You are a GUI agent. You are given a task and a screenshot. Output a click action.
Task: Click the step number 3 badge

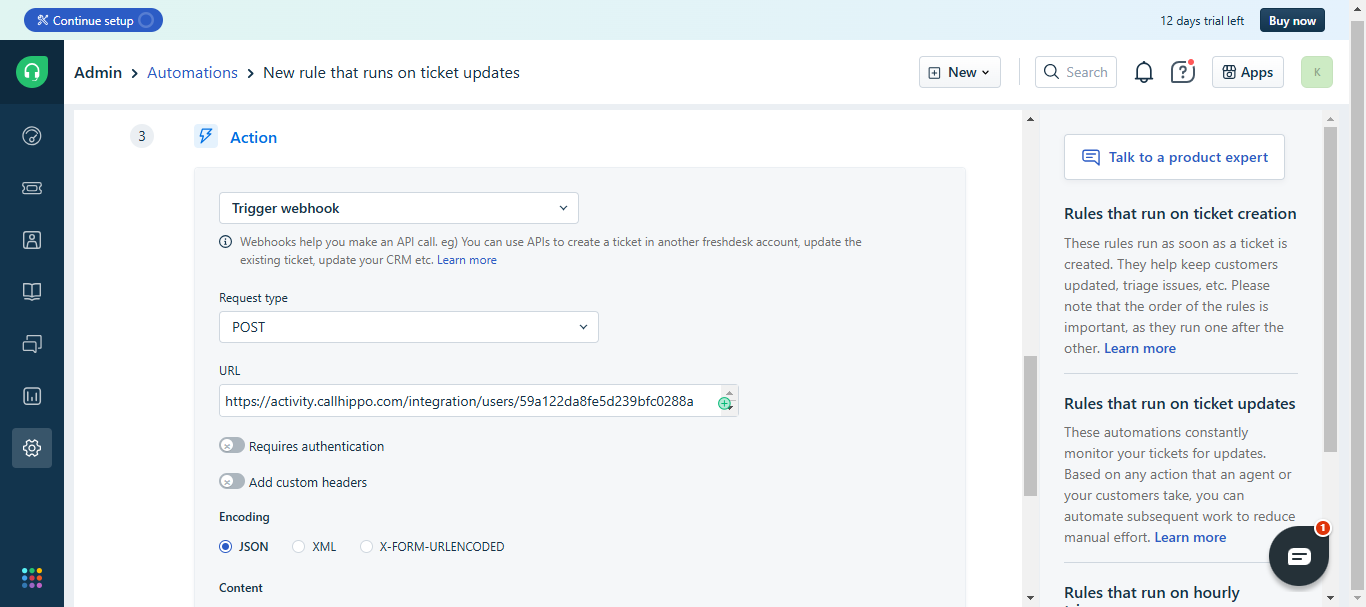pyautogui.click(x=141, y=137)
